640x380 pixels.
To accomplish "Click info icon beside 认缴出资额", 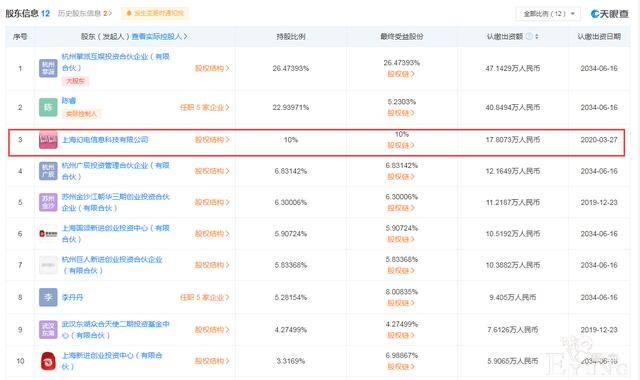I will click(x=529, y=36).
